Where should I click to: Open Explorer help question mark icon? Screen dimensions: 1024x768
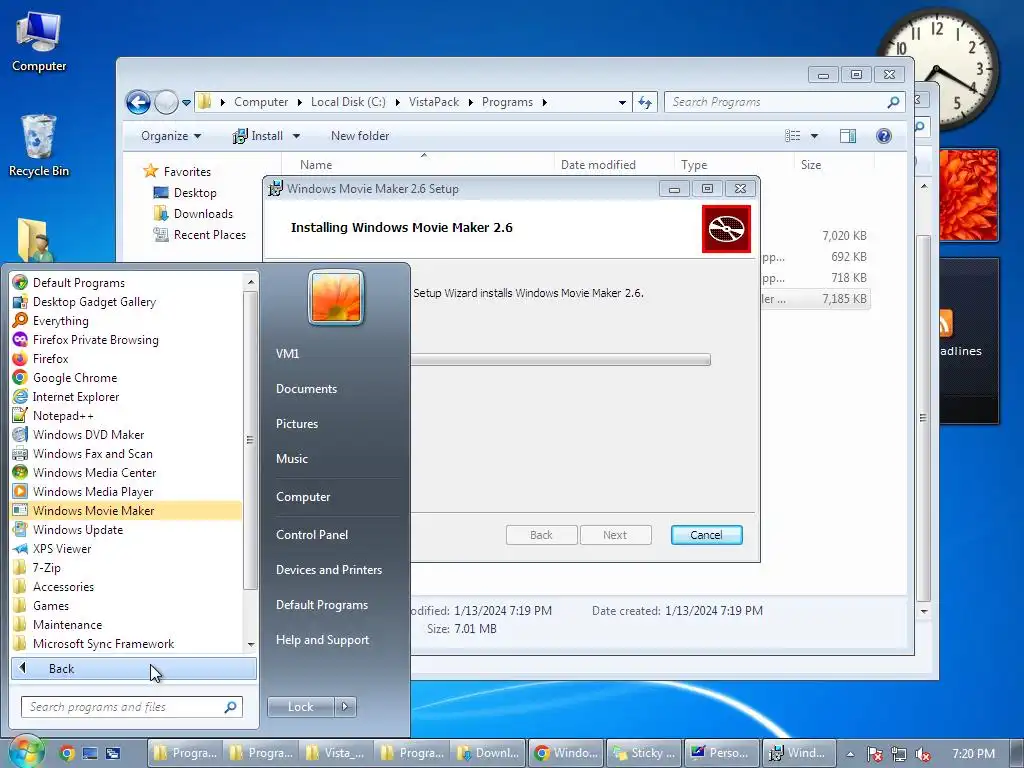click(884, 136)
